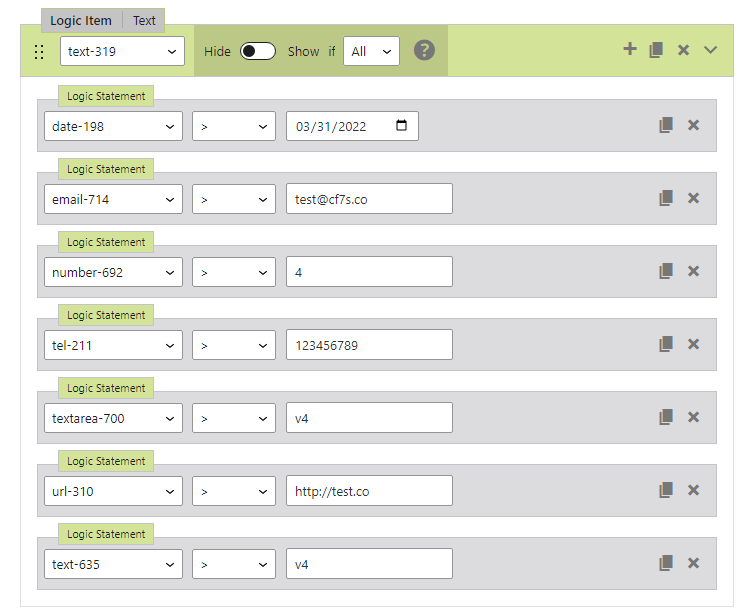Screen dimensions: 751x615
Task: Select the Logic Item tab
Action: pos(81,21)
